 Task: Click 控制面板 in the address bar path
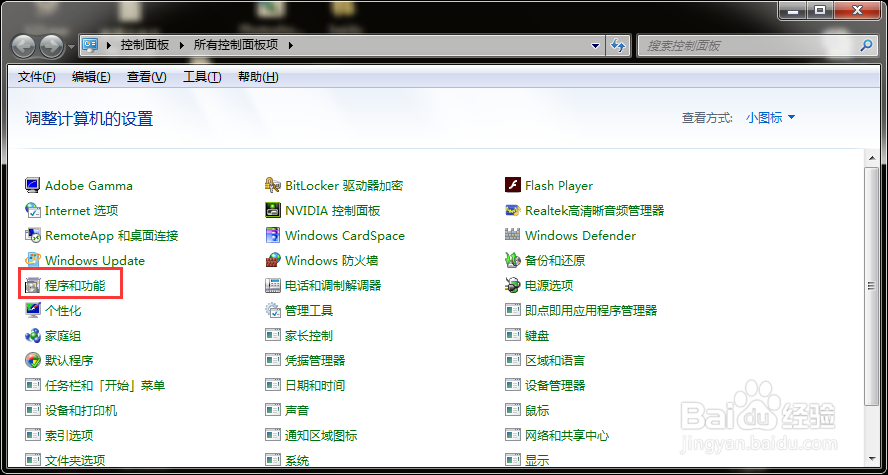pos(145,45)
